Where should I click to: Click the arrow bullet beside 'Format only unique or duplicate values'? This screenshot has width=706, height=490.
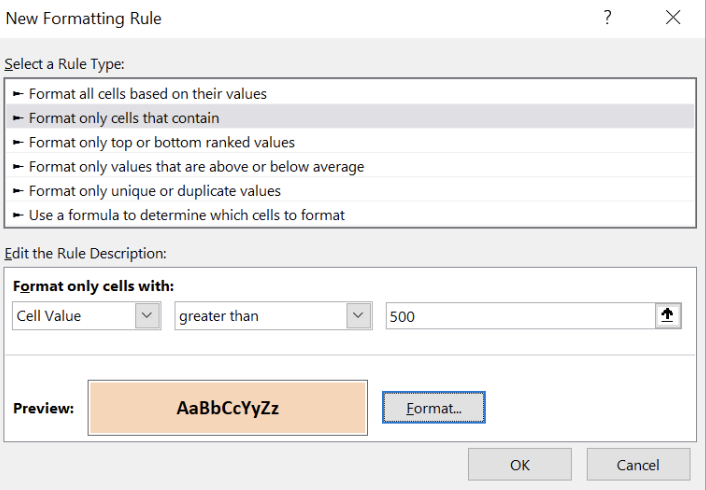(x=18, y=191)
